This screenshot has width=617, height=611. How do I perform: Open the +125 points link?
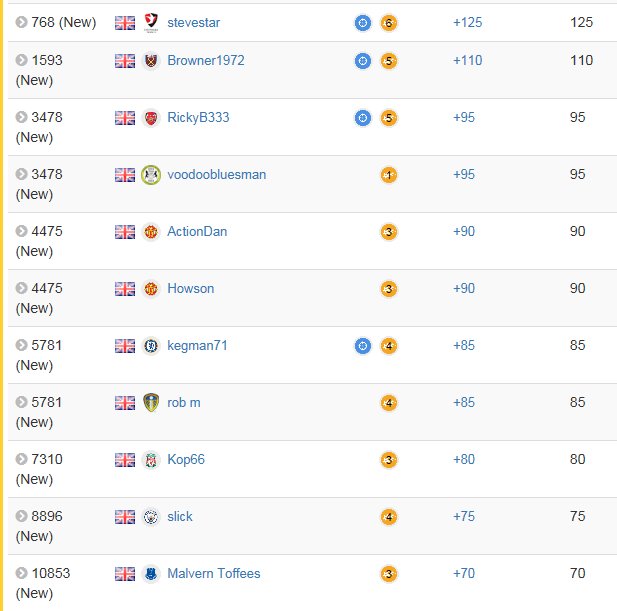coord(467,22)
